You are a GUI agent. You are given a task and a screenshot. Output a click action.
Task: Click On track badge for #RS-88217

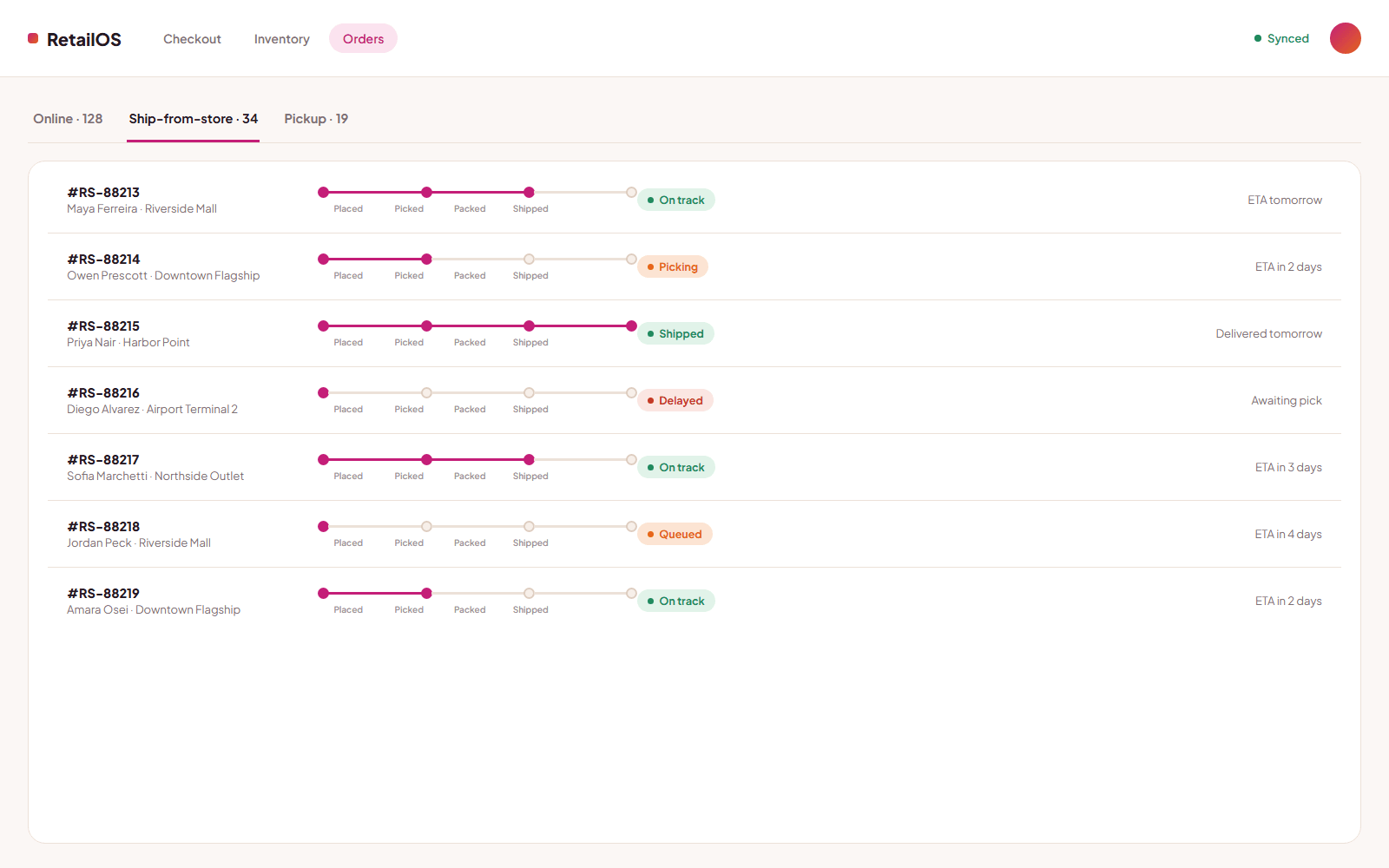pos(676,467)
